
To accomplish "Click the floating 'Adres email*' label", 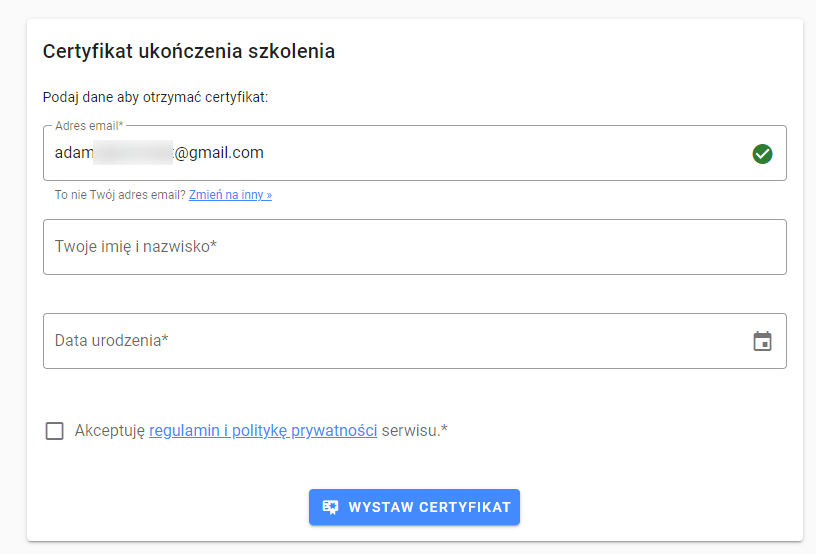I will (89, 126).
